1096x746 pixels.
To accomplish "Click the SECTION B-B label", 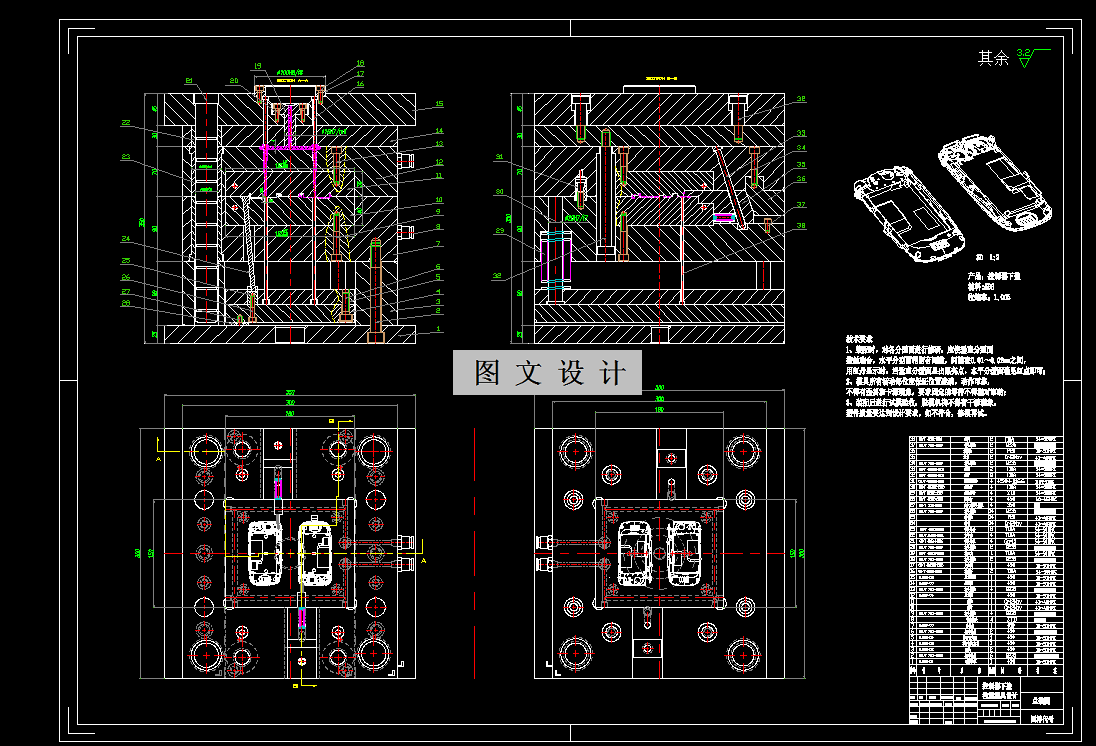I will (663, 79).
